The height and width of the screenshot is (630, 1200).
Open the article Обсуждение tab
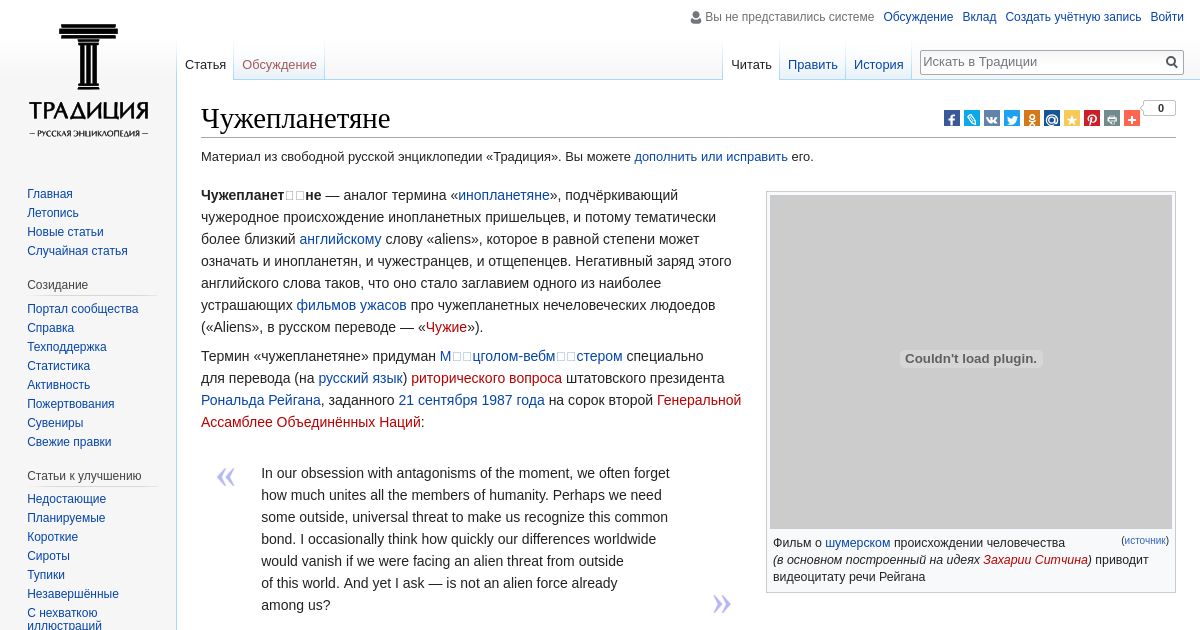279,64
